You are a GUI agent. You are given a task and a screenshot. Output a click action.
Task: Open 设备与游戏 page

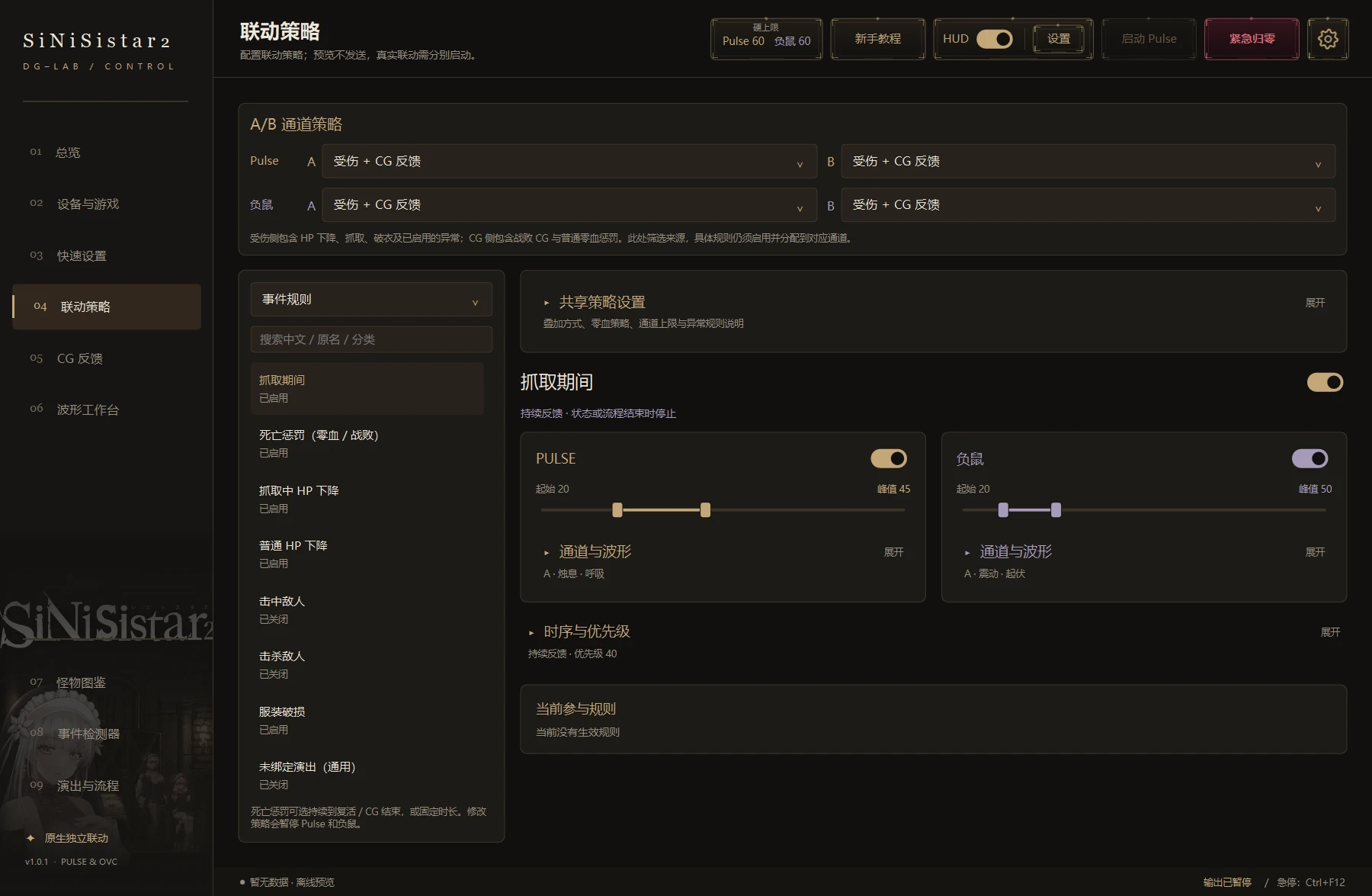point(107,204)
